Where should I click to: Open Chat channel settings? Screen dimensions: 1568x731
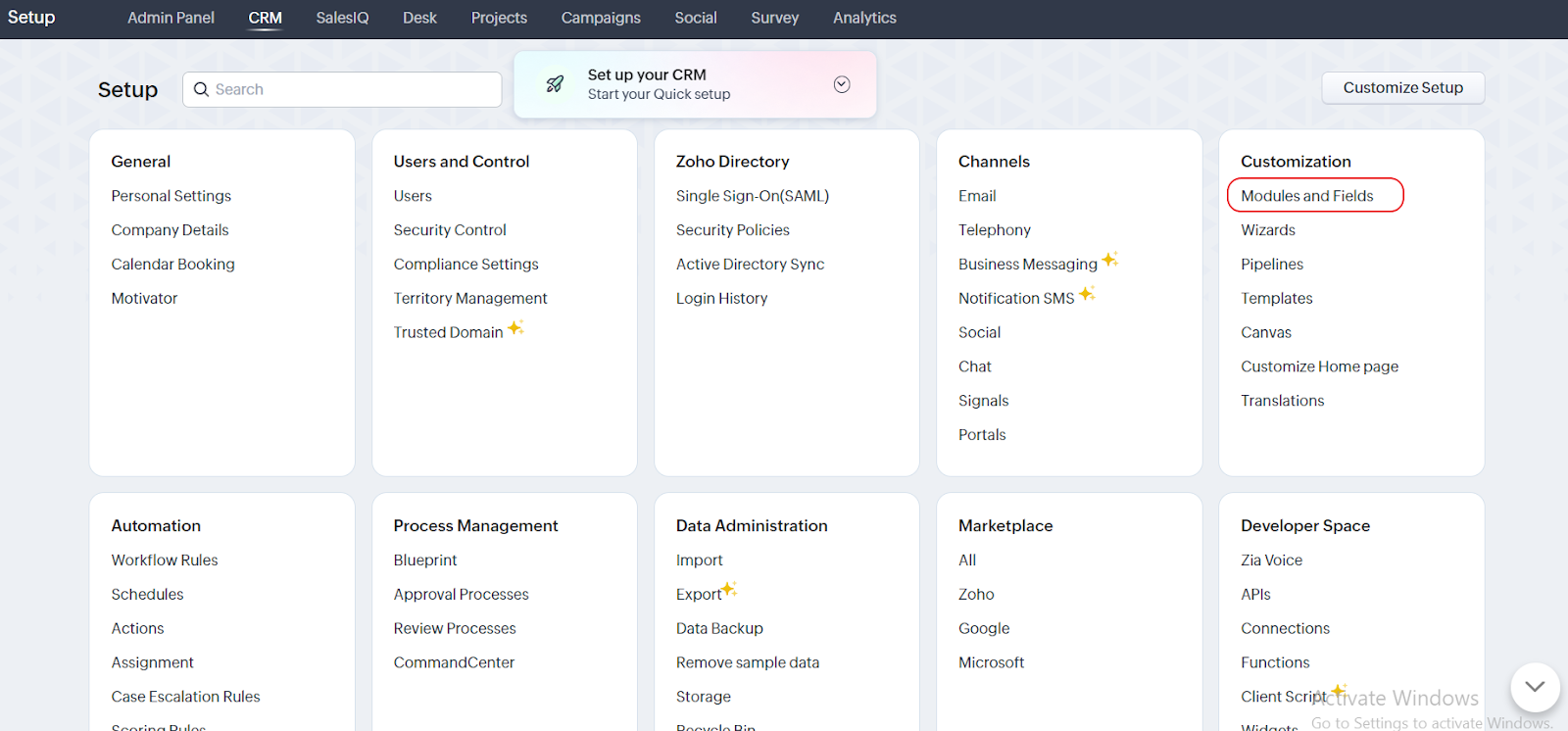[x=975, y=366]
